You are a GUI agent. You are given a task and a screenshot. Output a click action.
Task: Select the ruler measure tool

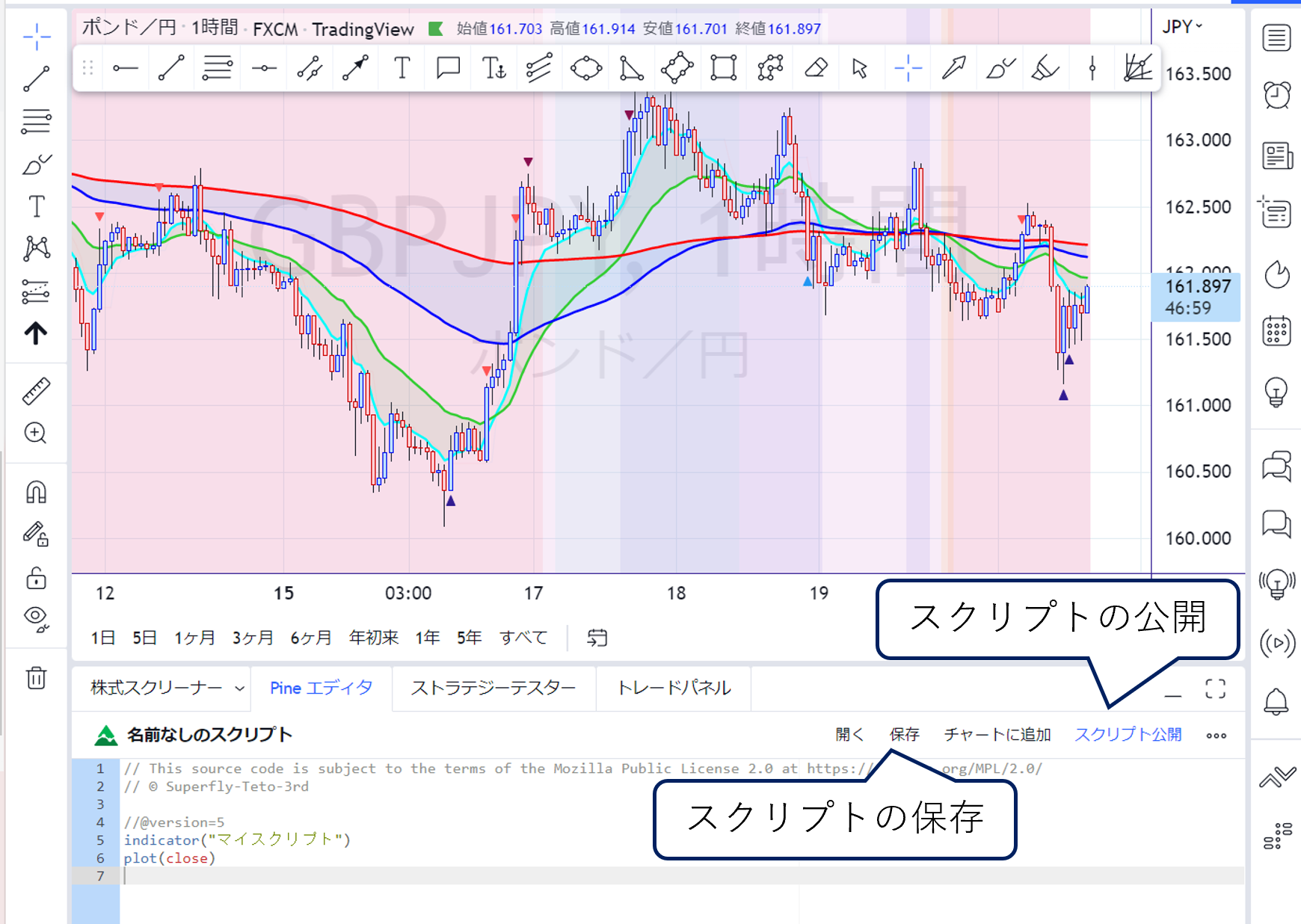pyautogui.click(x=36, y=390)
